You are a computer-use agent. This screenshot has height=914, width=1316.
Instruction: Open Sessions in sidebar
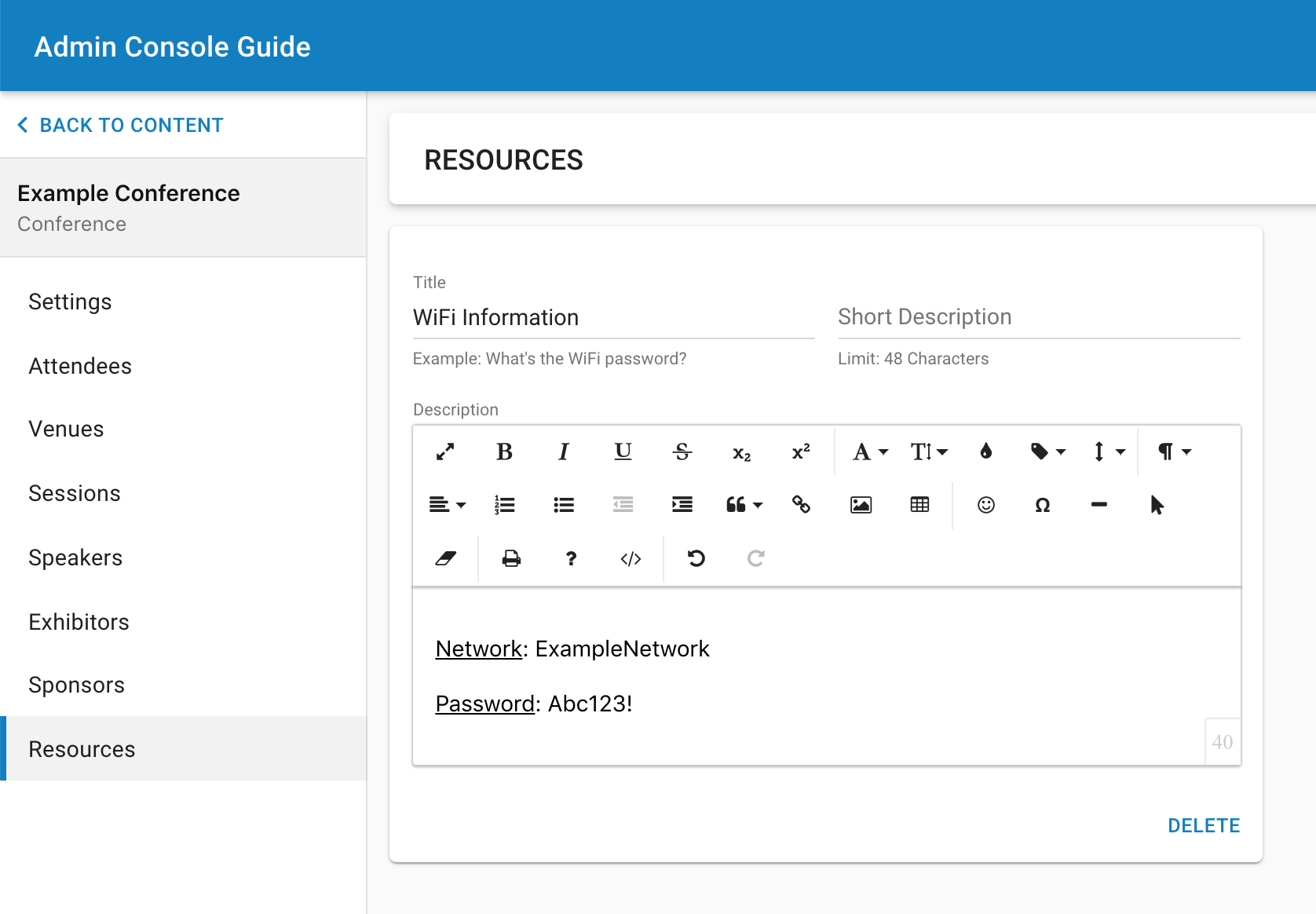(184, 494)
